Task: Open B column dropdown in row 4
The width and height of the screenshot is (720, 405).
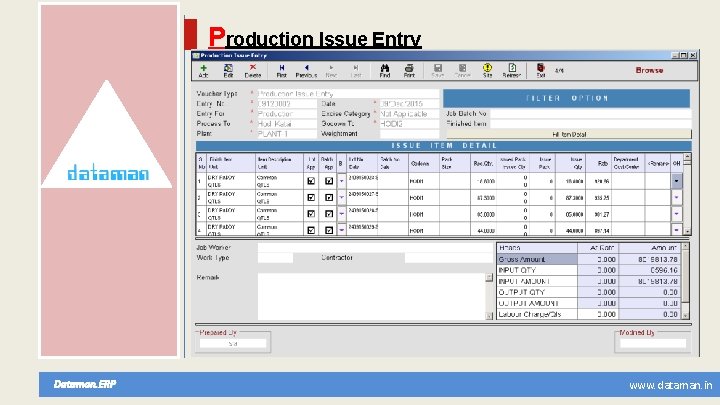Action: click(x=342, y=230)
